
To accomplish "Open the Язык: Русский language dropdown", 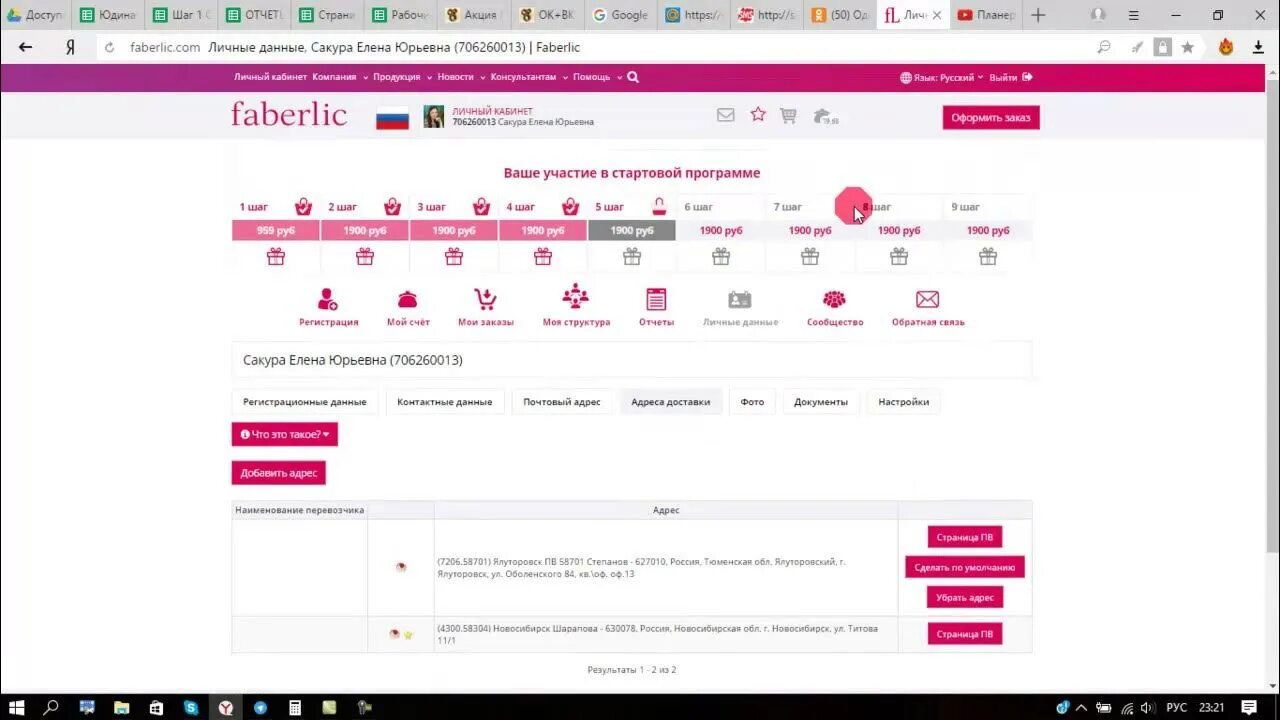I will pyautogui.click(x=942, y=77).
